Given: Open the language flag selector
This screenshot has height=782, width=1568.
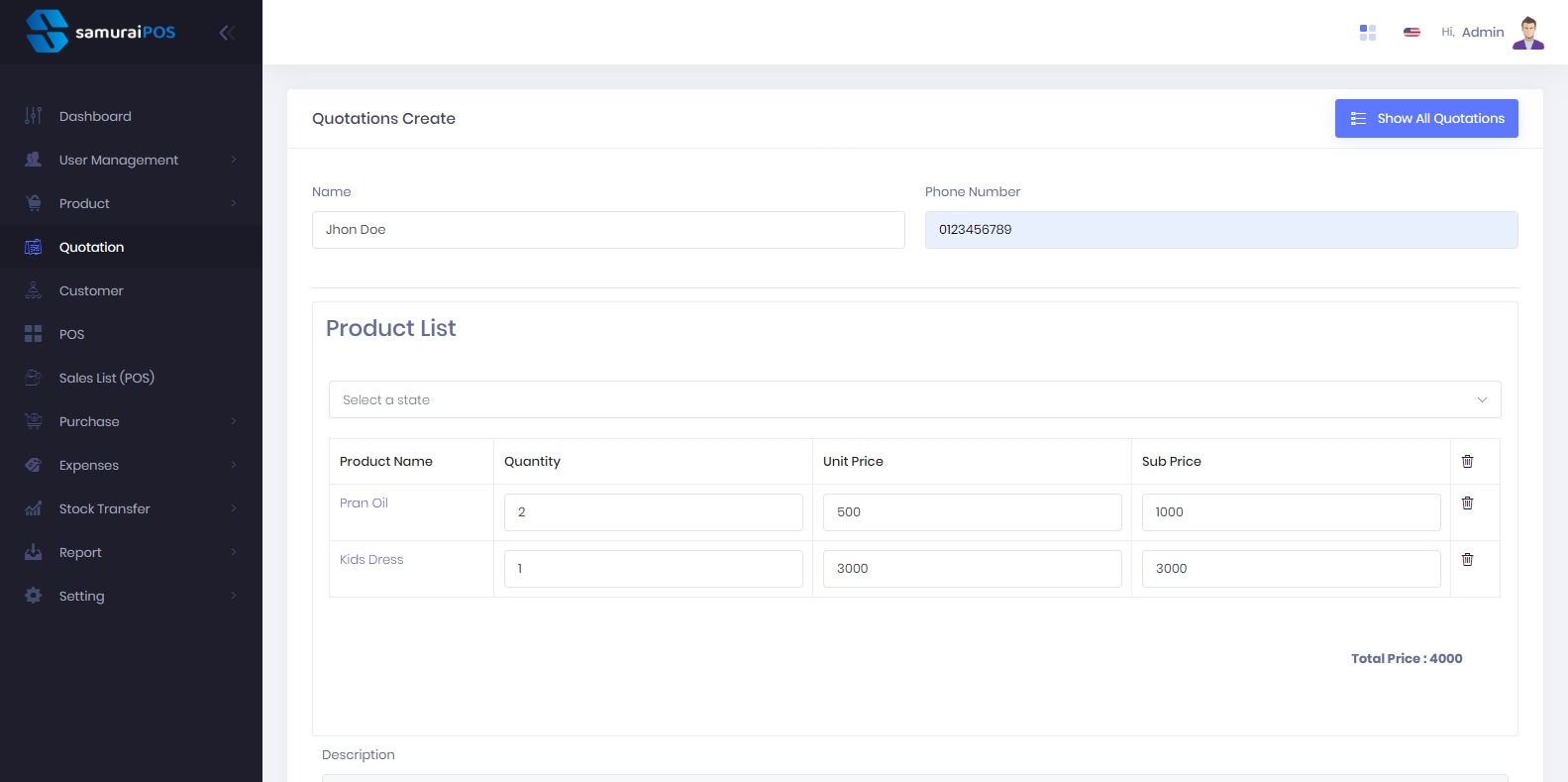Looking at the screenshot, I should (x=1411, y=33).
